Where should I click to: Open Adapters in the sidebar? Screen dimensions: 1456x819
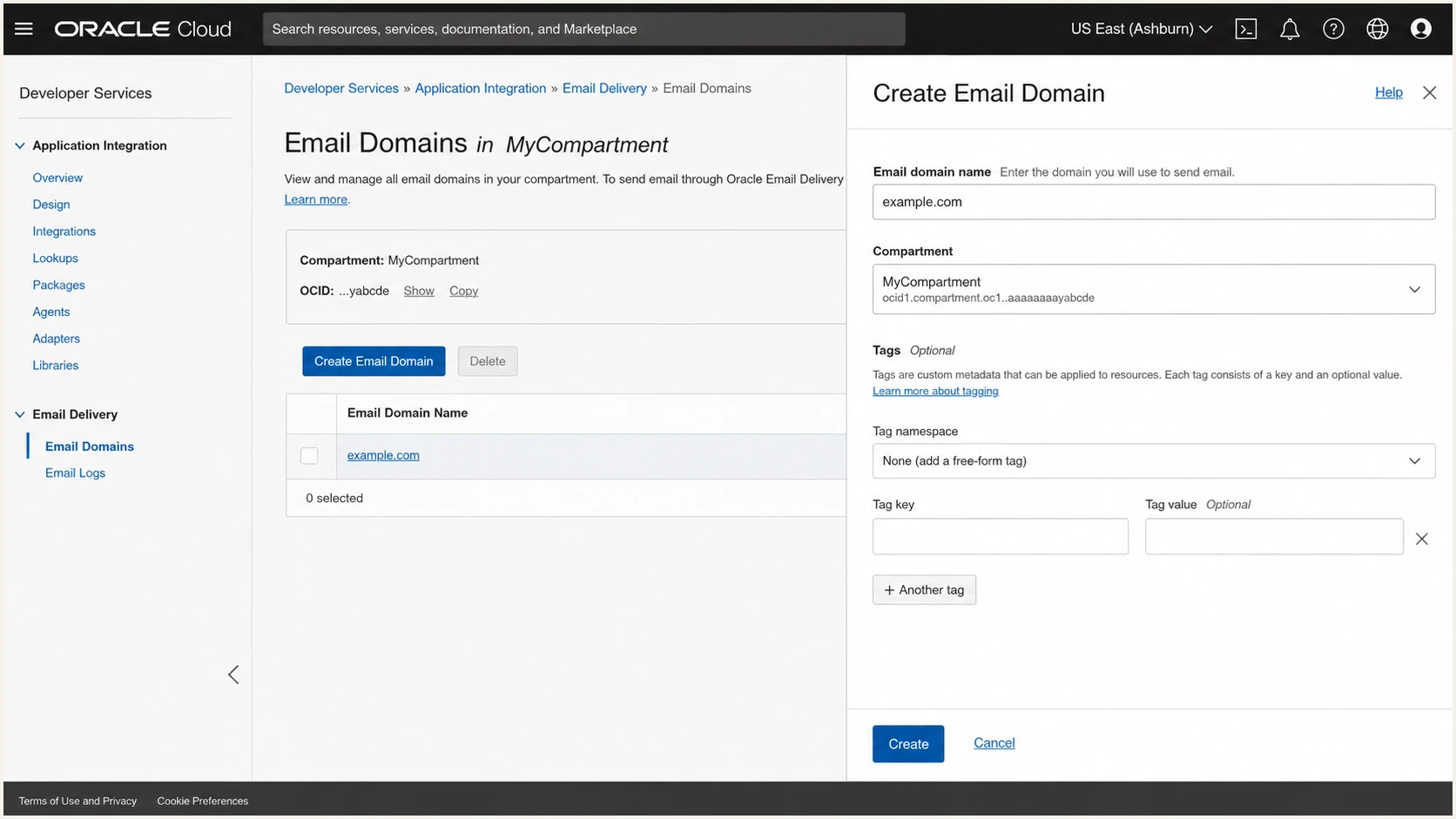[x=56, y=339]
